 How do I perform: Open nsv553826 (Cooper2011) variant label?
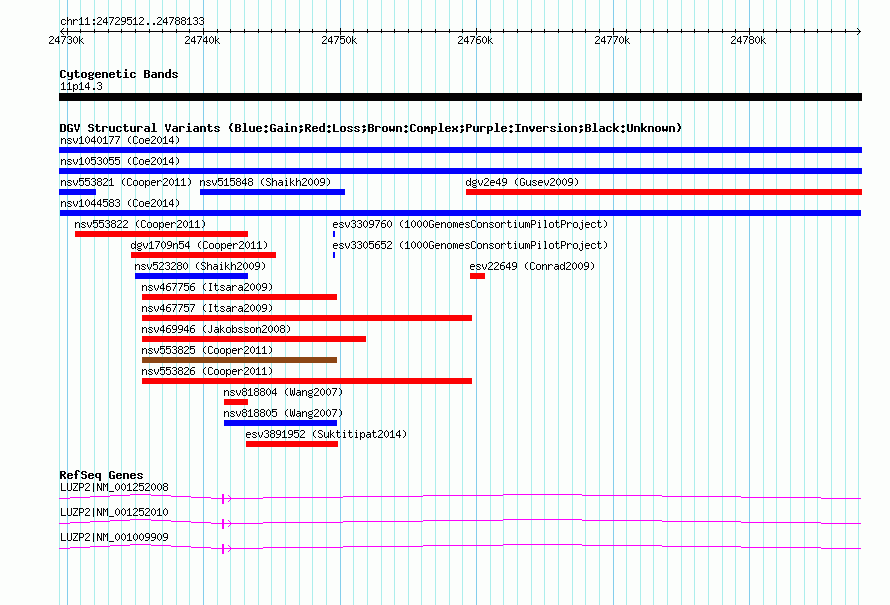coord(207,371)
